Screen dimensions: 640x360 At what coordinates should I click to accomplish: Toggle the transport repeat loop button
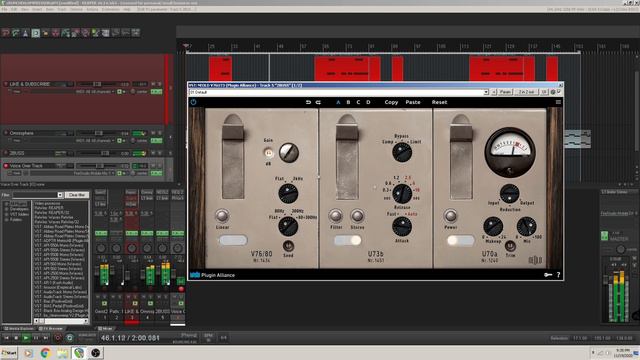[70, 338]
